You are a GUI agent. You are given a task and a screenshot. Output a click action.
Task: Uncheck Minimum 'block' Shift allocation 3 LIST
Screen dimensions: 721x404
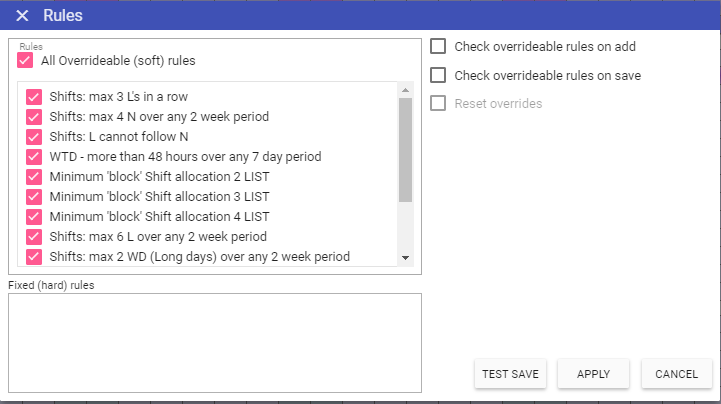tap(34, 197)
